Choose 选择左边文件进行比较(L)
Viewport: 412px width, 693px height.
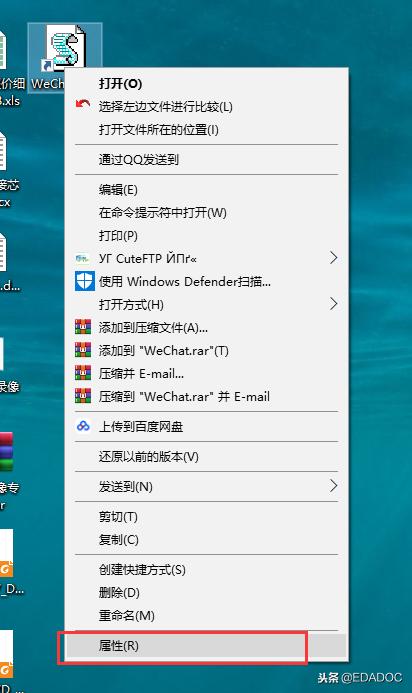pyautogui.click(x=206, y=107)
